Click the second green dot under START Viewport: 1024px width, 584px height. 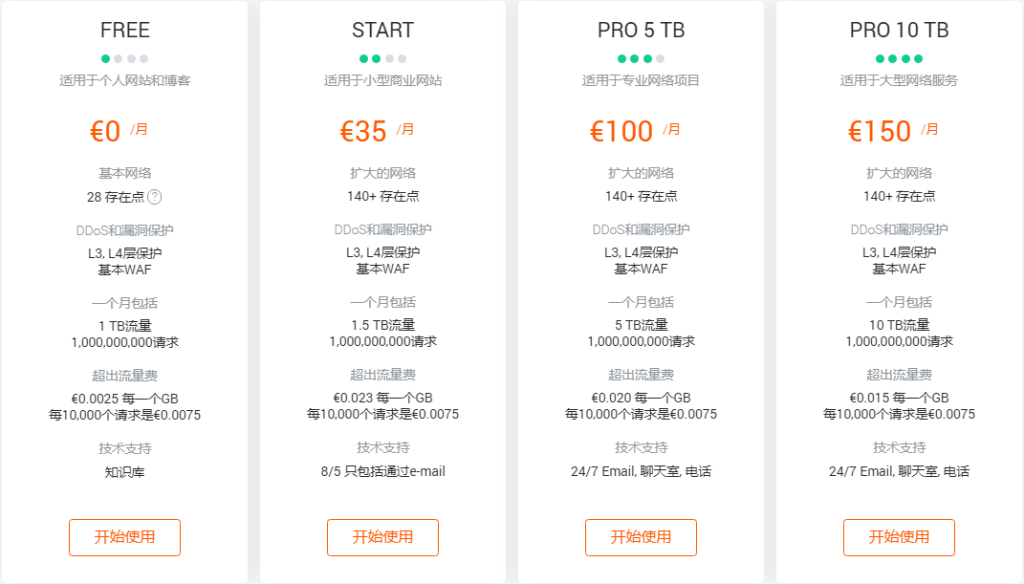coord(376,58)
